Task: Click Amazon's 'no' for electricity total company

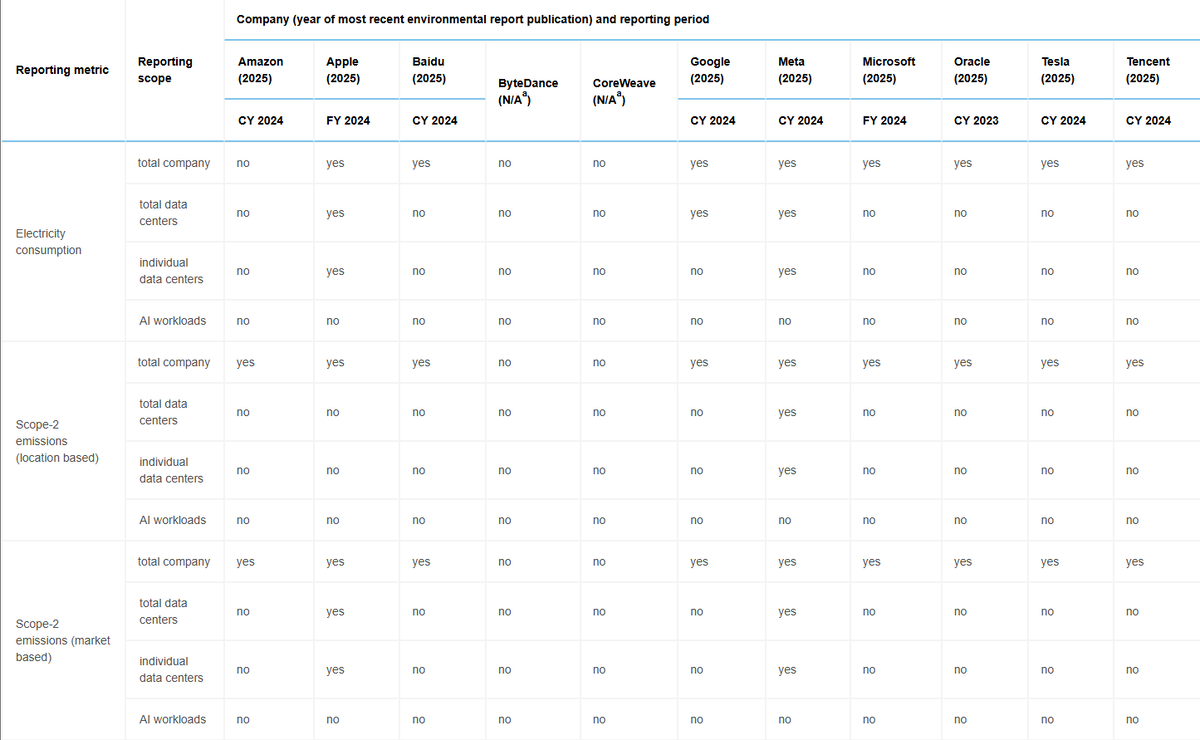Action: (x=243, y=163)
